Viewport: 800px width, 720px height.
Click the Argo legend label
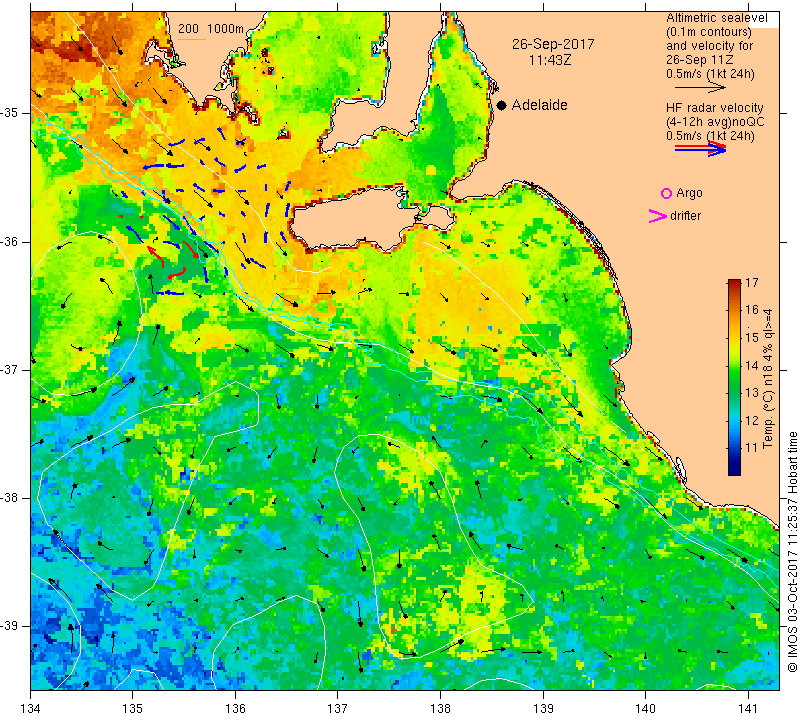tap(689, 193)
